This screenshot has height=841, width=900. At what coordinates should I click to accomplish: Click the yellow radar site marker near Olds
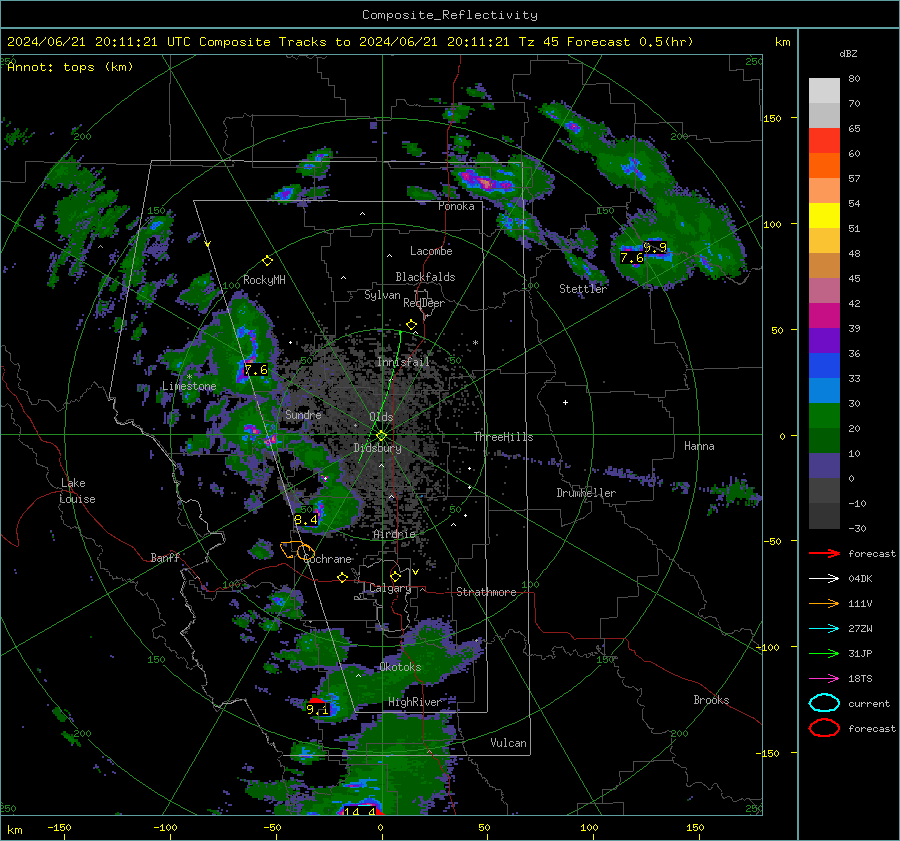pos(382,435)
